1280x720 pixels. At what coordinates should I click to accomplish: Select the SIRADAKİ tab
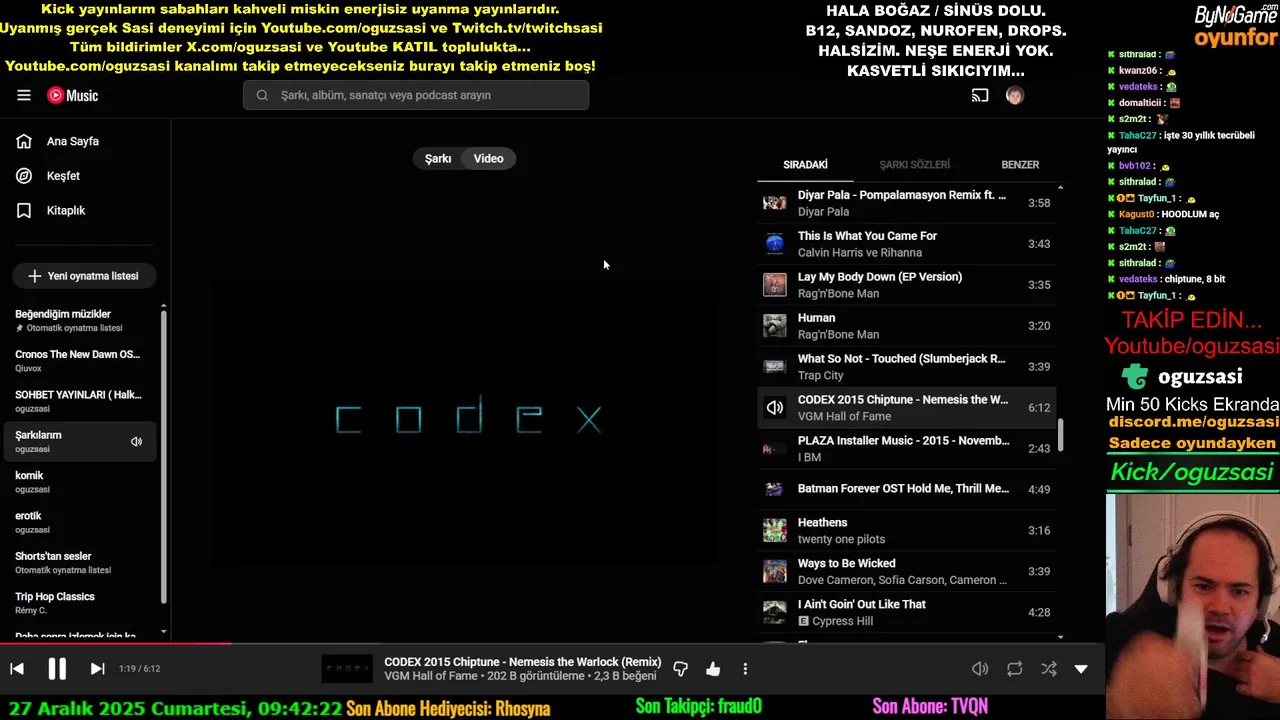[805, 165]
